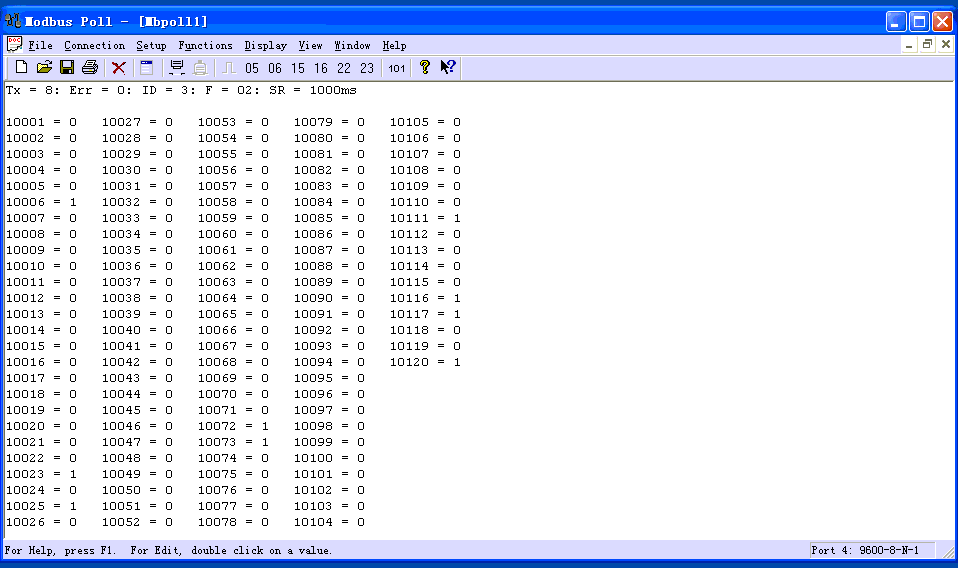Viewport: 958px width, 568px height.
Task: Click the Print icon in toolbar
Action: coord(90,68)
